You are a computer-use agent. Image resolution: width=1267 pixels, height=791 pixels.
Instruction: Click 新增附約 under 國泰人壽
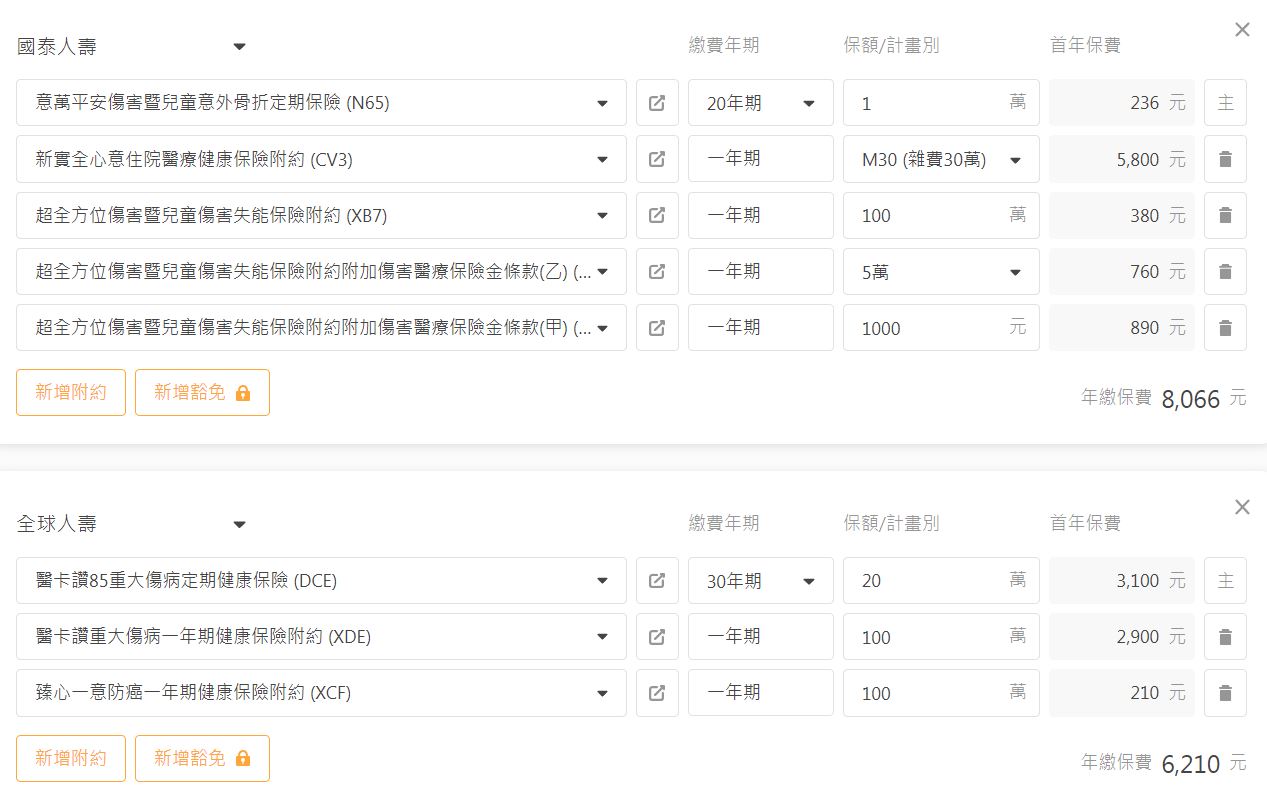click(x=71, y=392)
